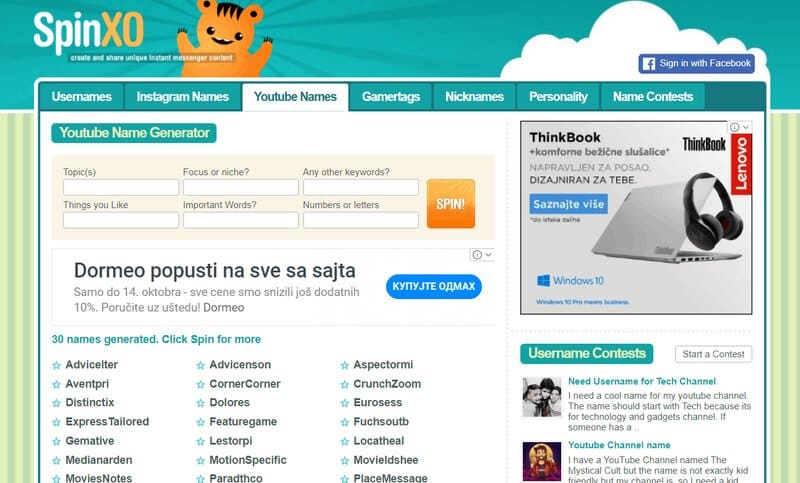
Task: Open the Instagram Names tab
Action: [x=183, y=97]
